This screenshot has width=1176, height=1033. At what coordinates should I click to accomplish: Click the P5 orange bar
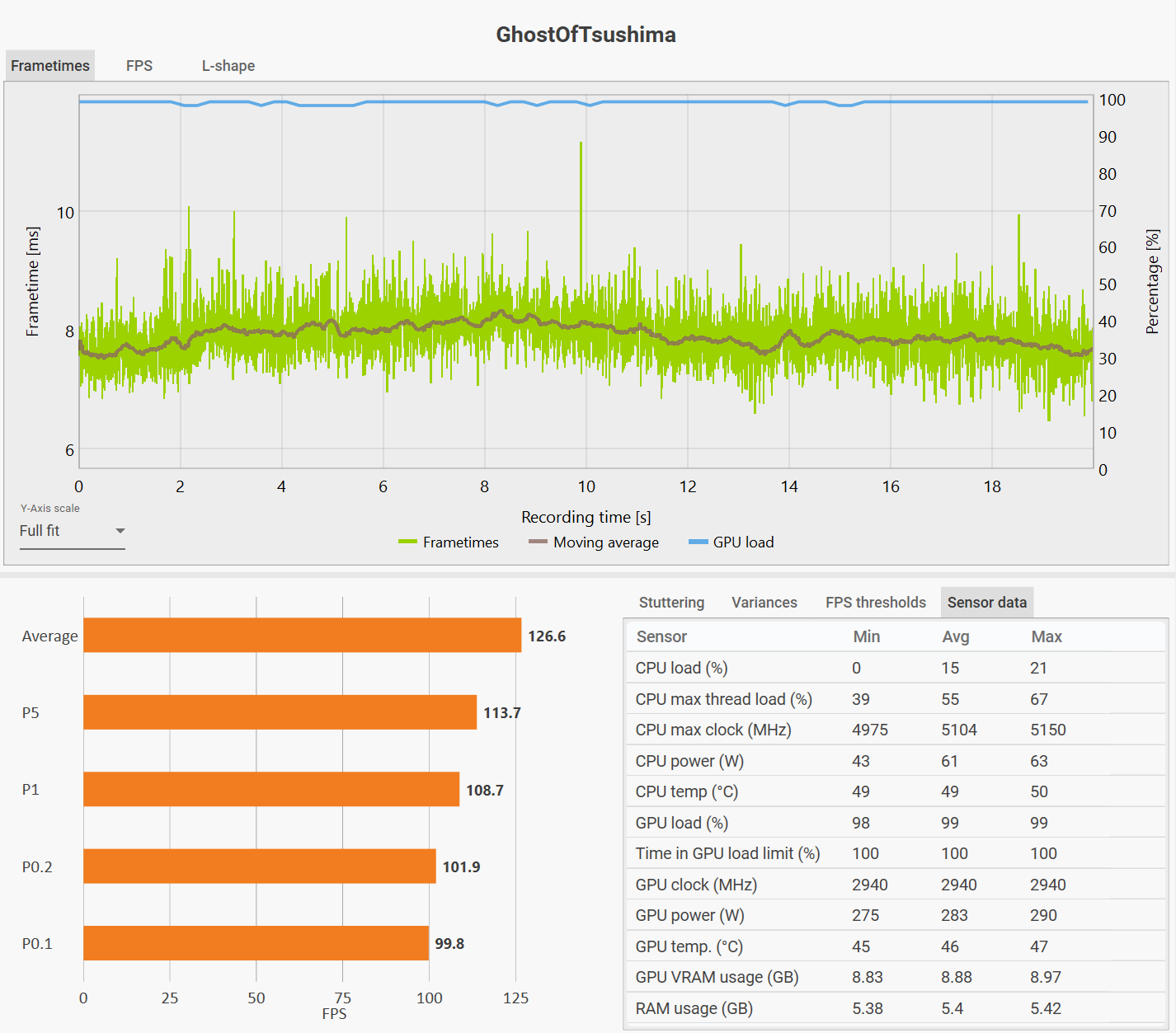click(x=280, y=712)
